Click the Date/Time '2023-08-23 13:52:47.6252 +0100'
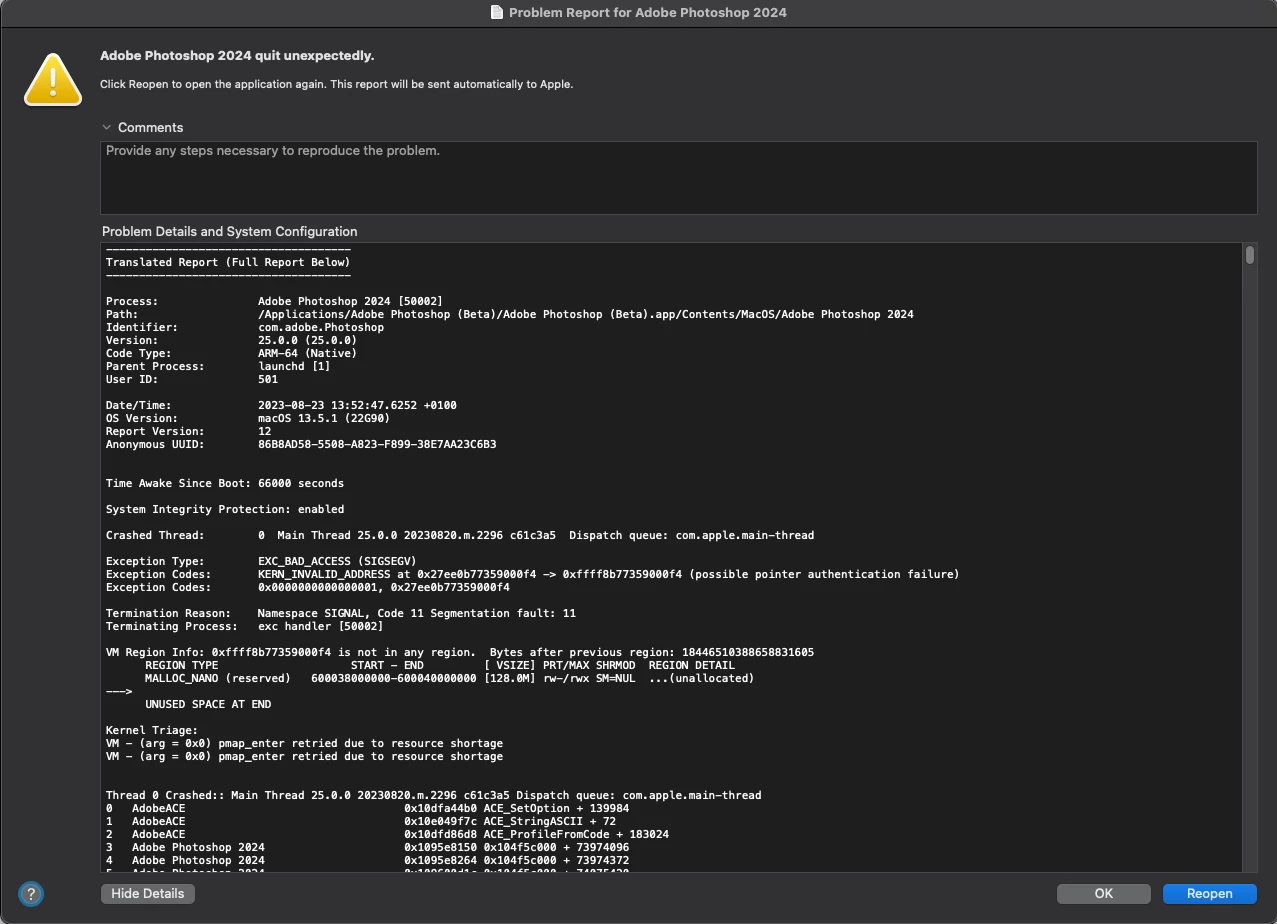Image resolution: width=1277 pixels, height=924 pixels. (357, 405)
